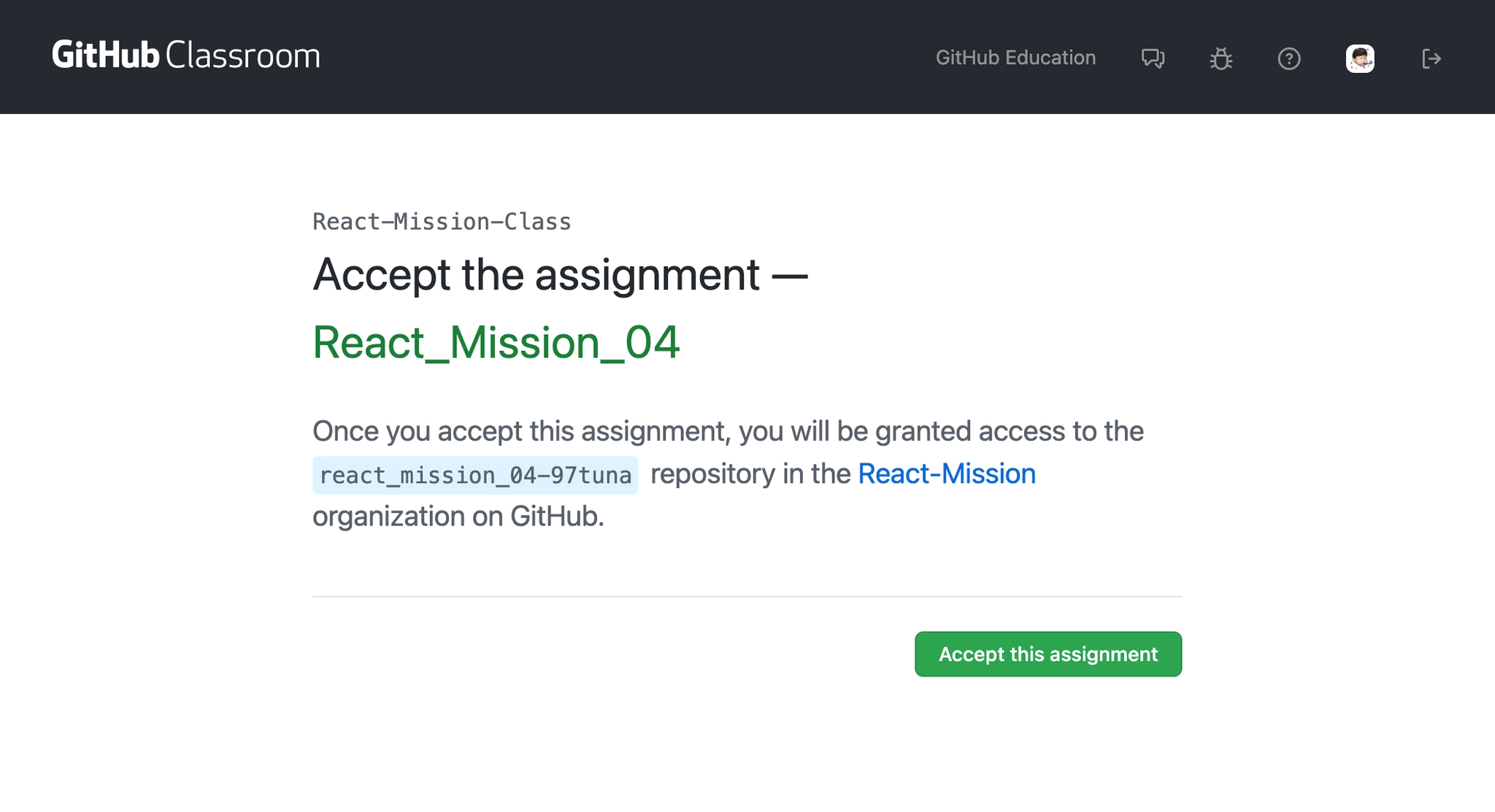Image resolution: width=1495 pixels, height=812 pixels.
Task: Open the community discussions chat icon
Action: [1153, 58]
